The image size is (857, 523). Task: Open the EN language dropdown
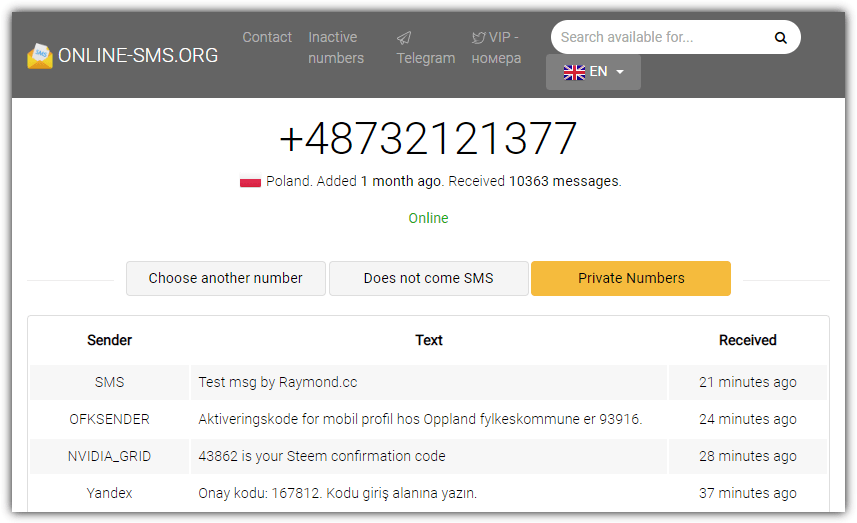(593, 72)
